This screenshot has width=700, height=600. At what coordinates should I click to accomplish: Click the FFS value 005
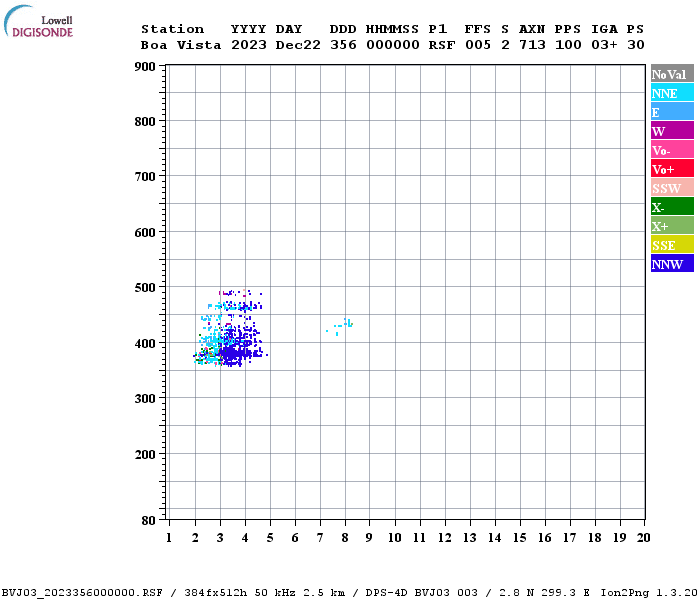478,45
